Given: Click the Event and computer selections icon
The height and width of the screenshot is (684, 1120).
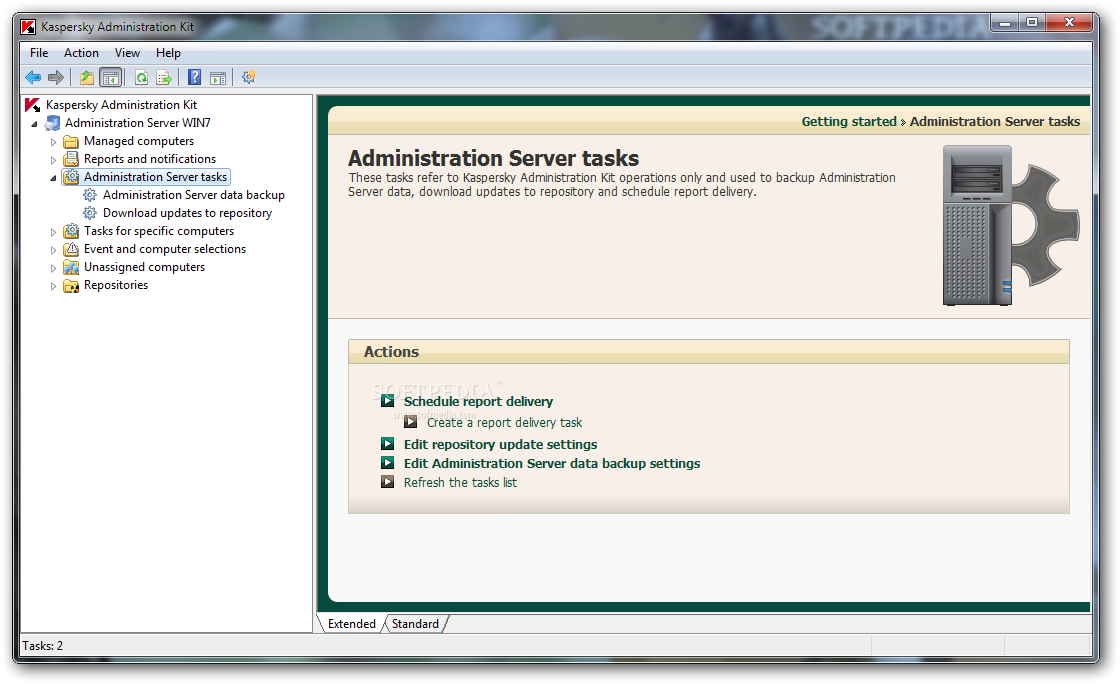Looking at the screenshot, I should [x=71, y=249].
